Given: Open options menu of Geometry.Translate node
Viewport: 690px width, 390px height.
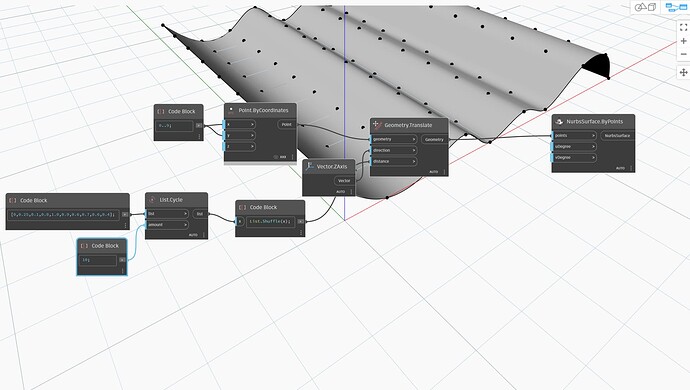Looking at the screenshot, I should point(444,172).
